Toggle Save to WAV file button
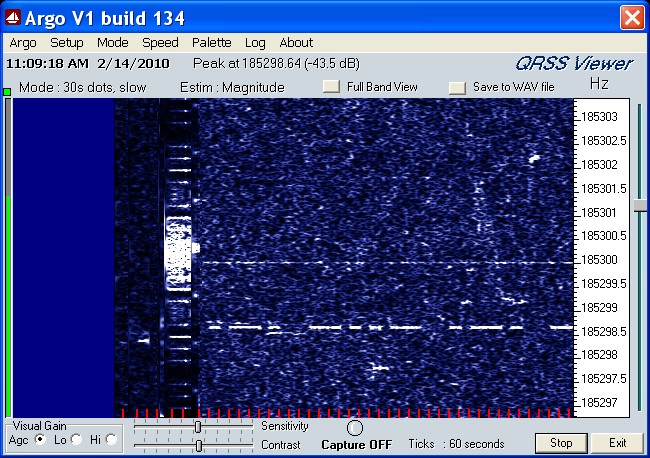This screenshot has width=650, height=458. pyautogui.click(x=457, y=87)
